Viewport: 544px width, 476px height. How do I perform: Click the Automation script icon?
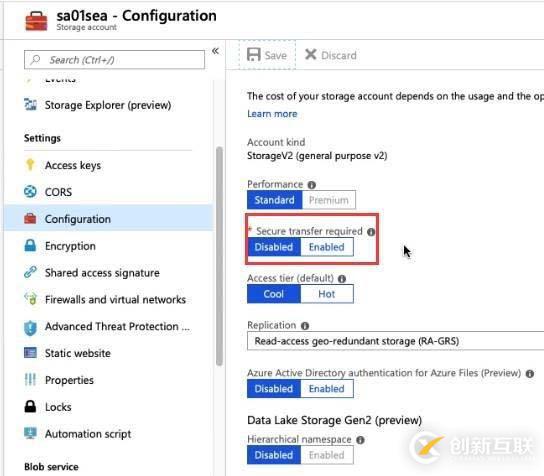click(30, 433)
